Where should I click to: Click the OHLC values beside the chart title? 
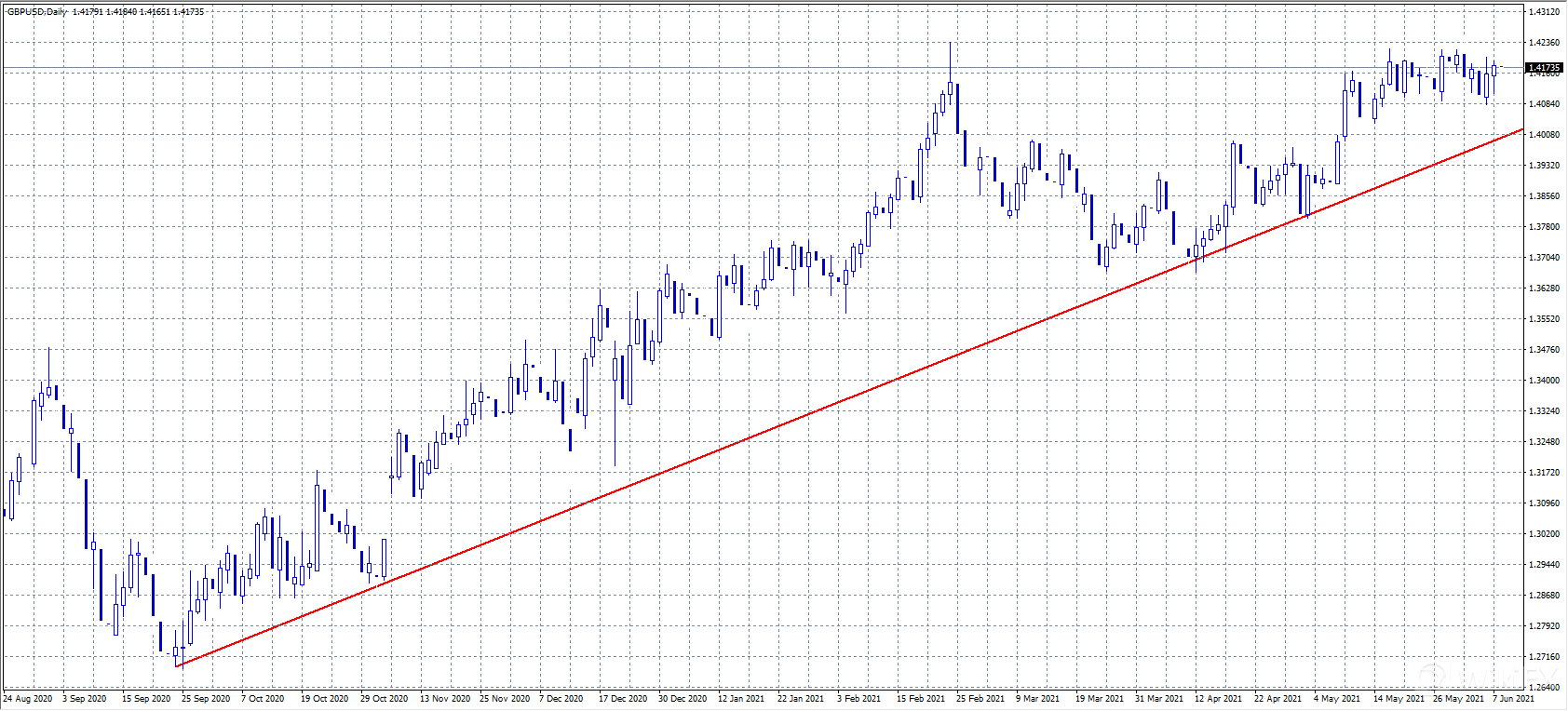(138, 12)
